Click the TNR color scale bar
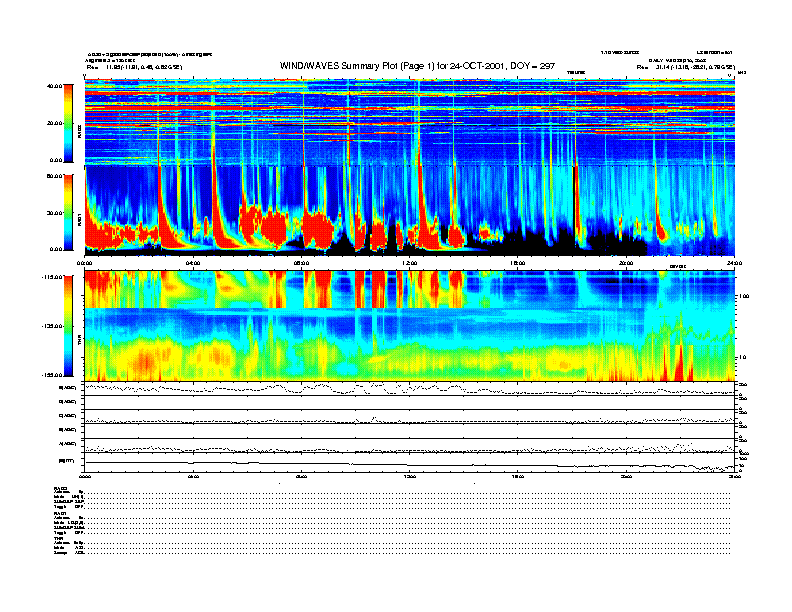Viewport: 792px width, 612px height. [x=68, y=326]
